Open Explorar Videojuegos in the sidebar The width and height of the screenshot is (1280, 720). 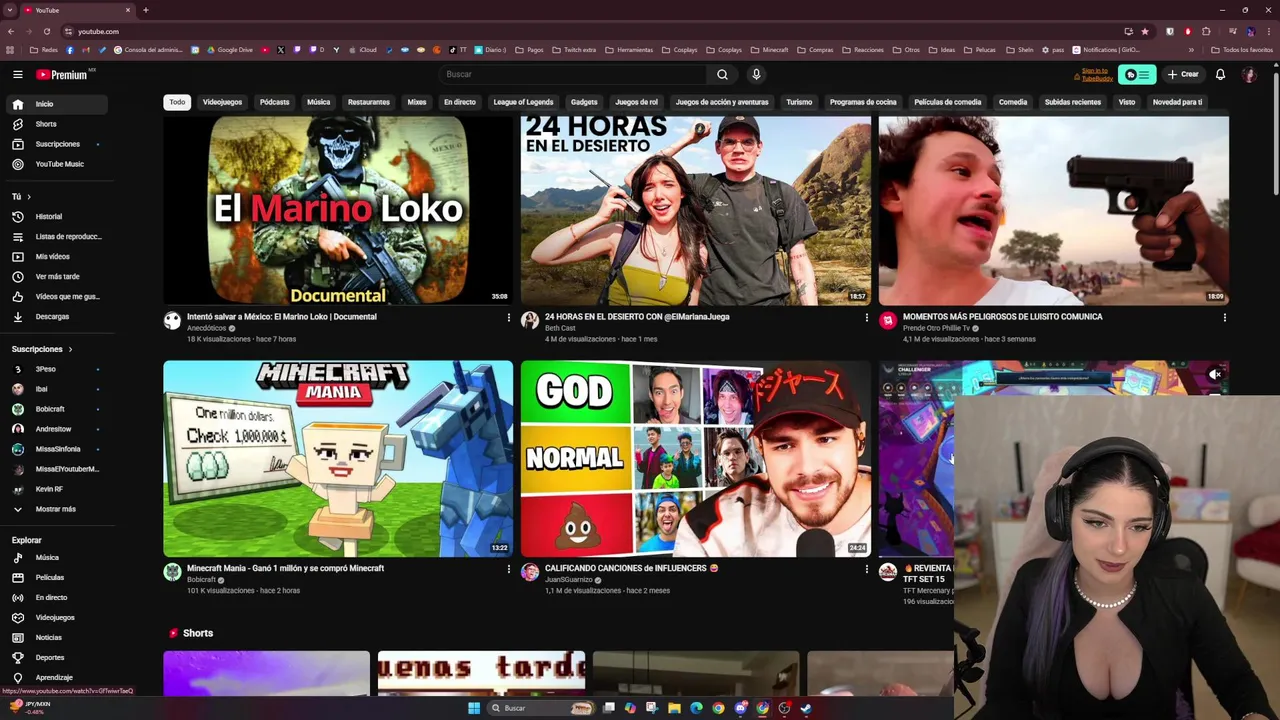(55, 617)
